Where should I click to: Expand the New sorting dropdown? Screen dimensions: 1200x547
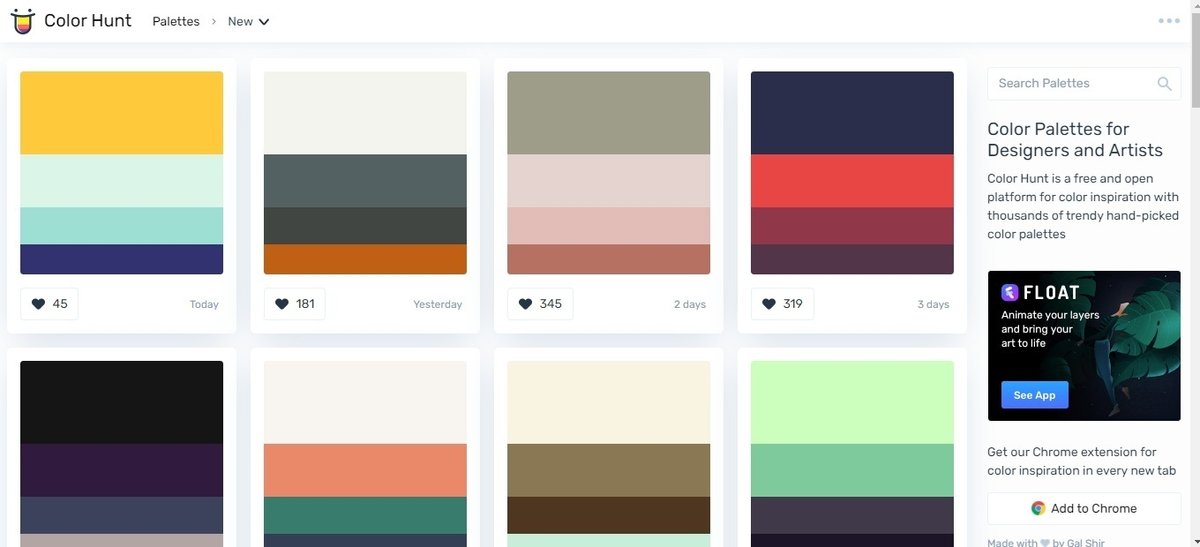[x=249, y=21]
